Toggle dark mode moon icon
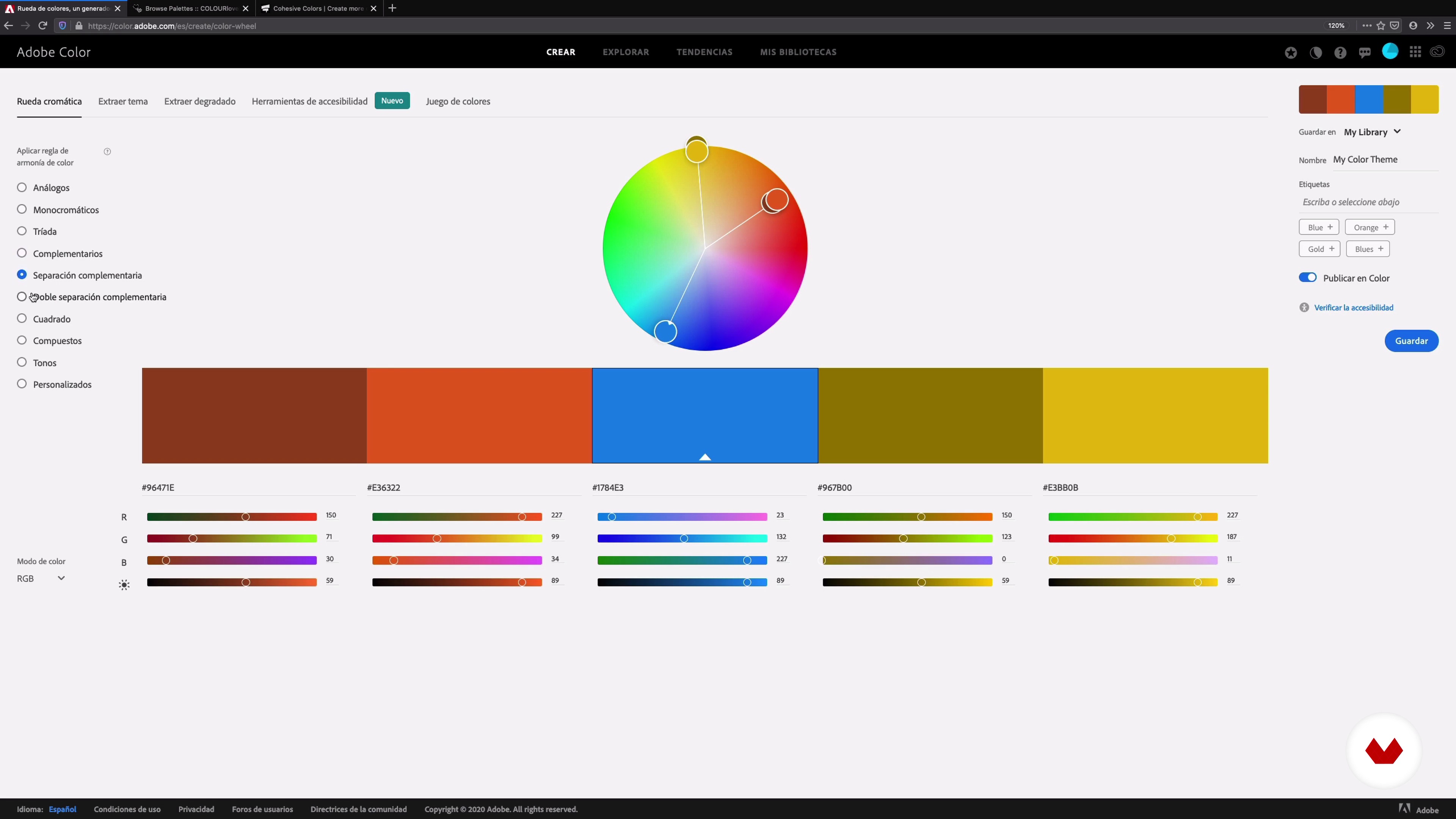Image resolution: width=1456 pixels, height=819 pixels. coord(1316,53)
